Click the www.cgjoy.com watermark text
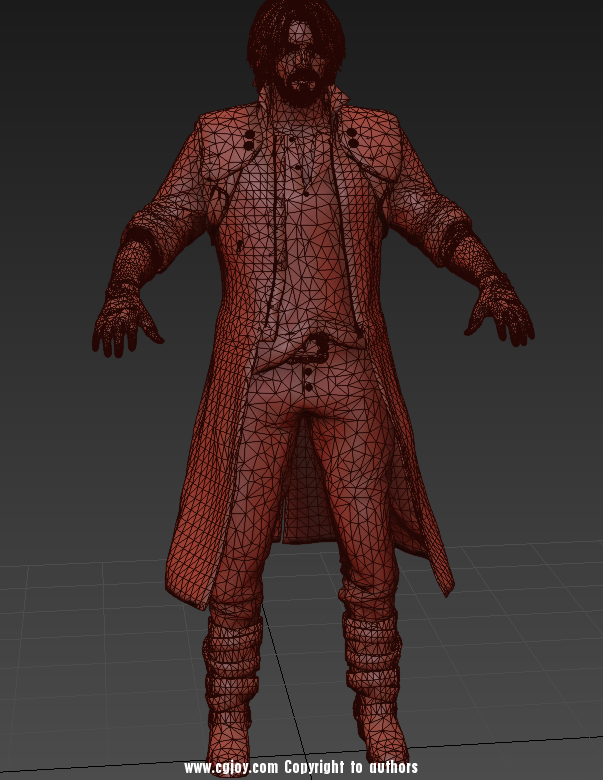 point(232,768)
